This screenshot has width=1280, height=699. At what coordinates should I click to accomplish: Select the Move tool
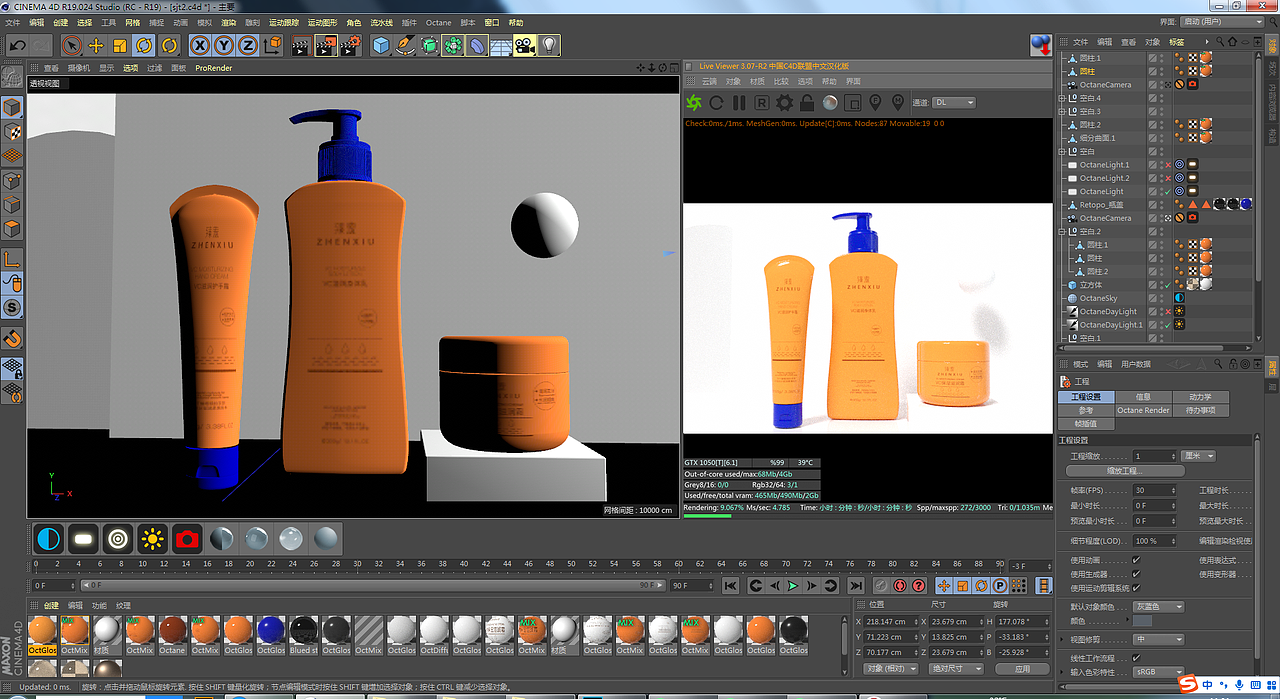[x=96, y=45]
